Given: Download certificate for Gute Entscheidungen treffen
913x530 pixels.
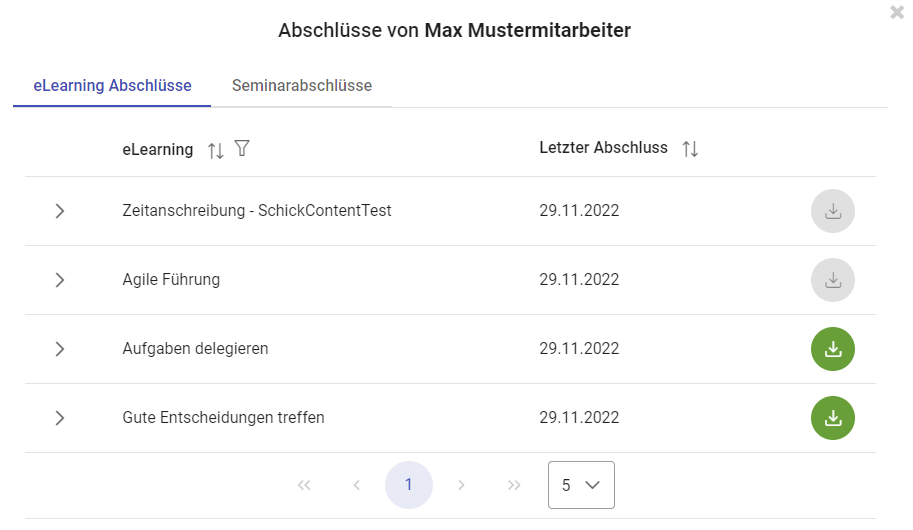Looking at the screenshot, I should point(832,418).
